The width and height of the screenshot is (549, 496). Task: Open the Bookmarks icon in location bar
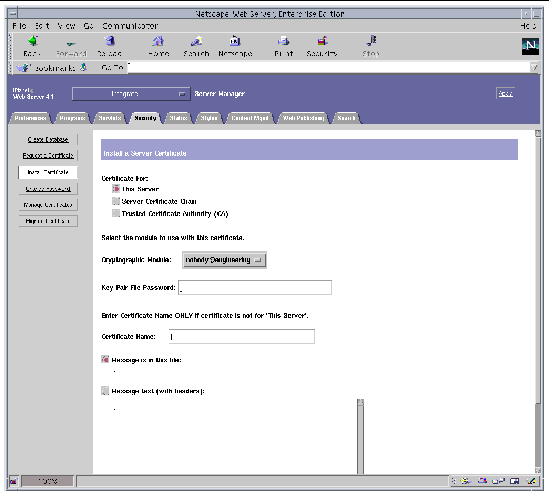[24, 68]
